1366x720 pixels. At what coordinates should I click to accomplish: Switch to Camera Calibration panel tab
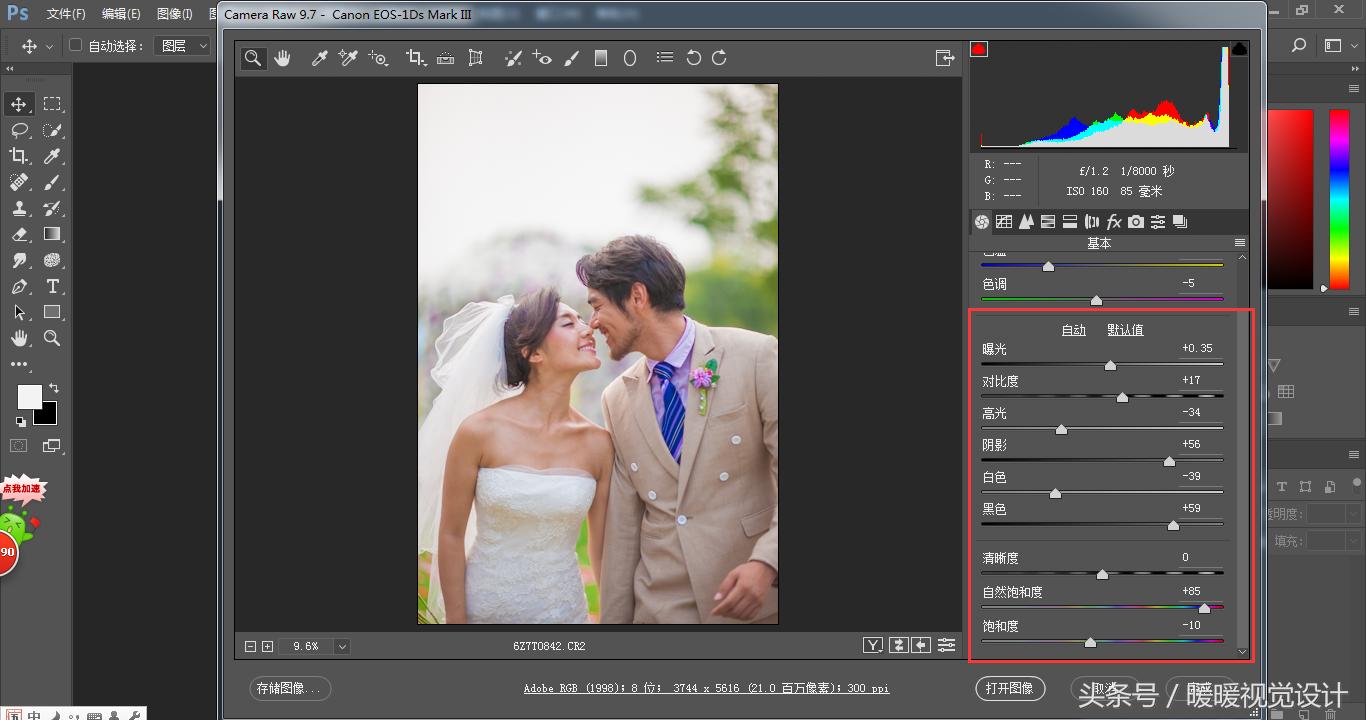coord(1136,222)
